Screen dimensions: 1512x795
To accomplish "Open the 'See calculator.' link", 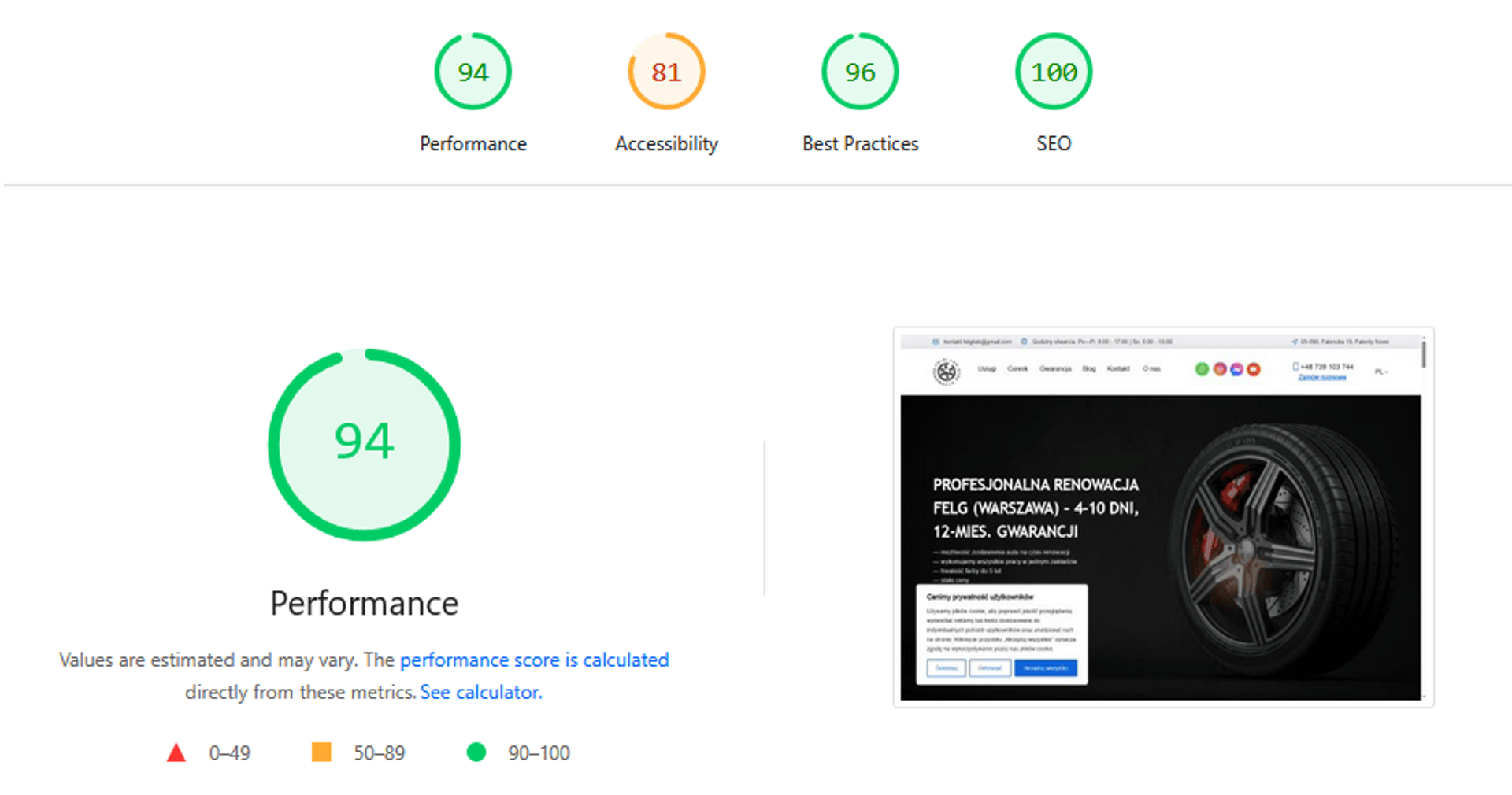I will tap(481, 692).
